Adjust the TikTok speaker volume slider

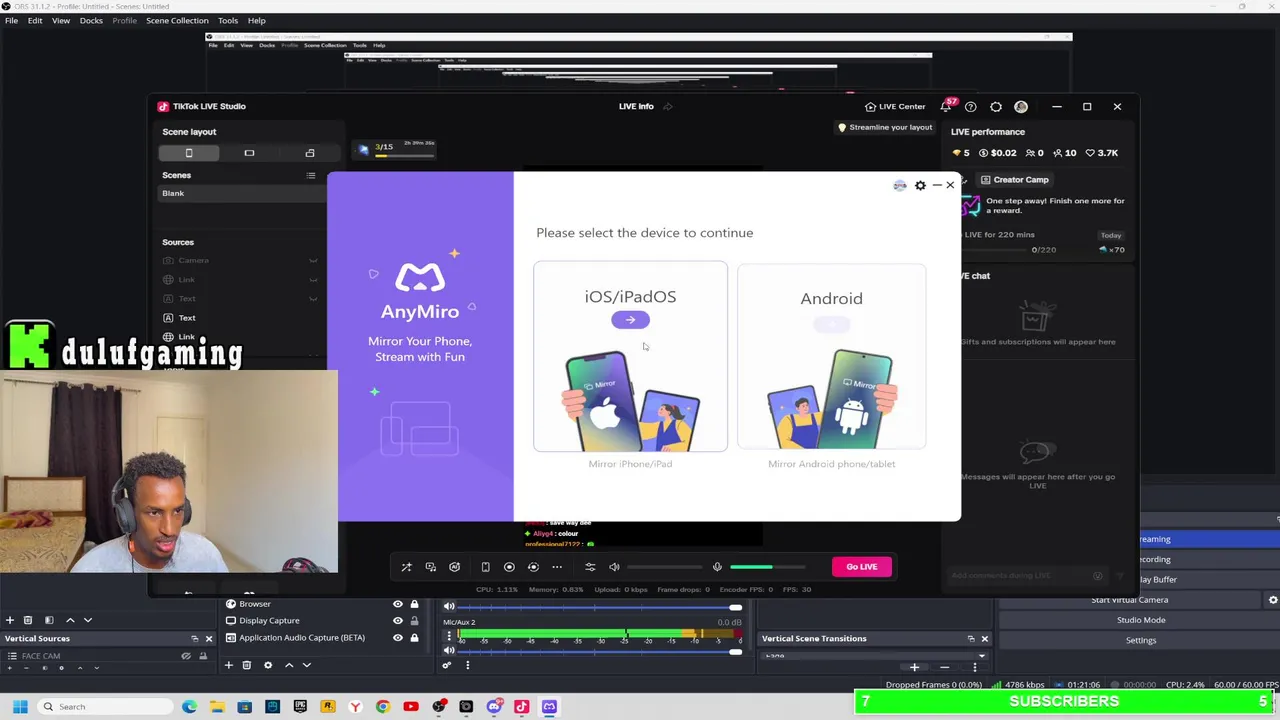[x=665, y=567]
